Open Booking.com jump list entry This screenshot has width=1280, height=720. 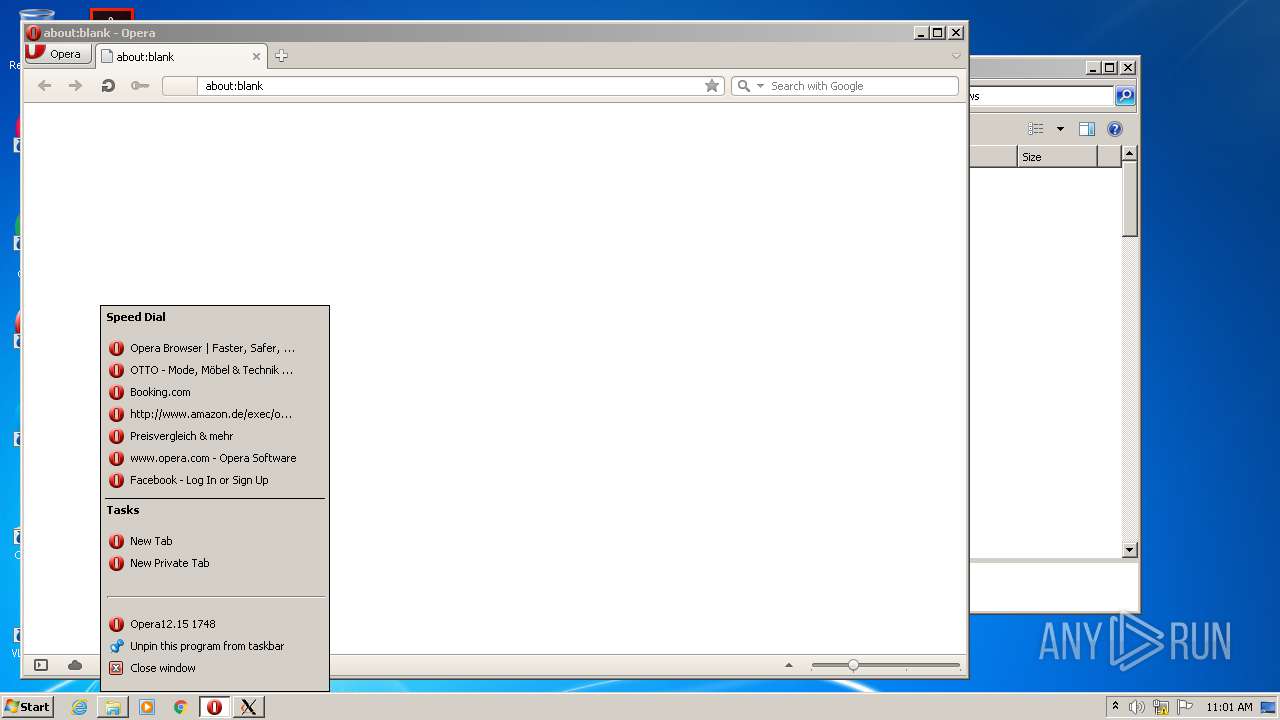[215, 392]
